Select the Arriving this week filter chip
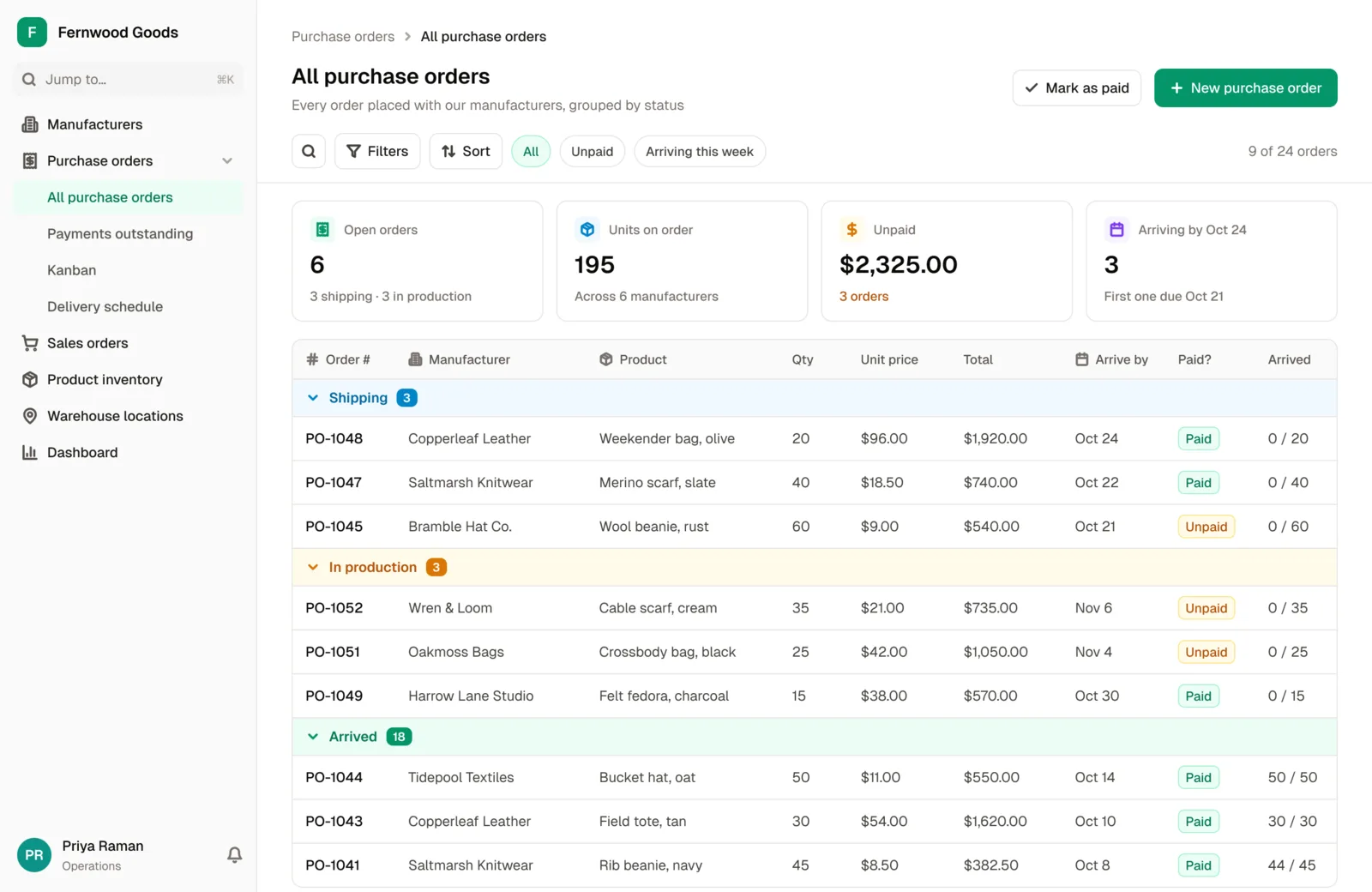The image size is (1372, 892). [x=700, y=152]
